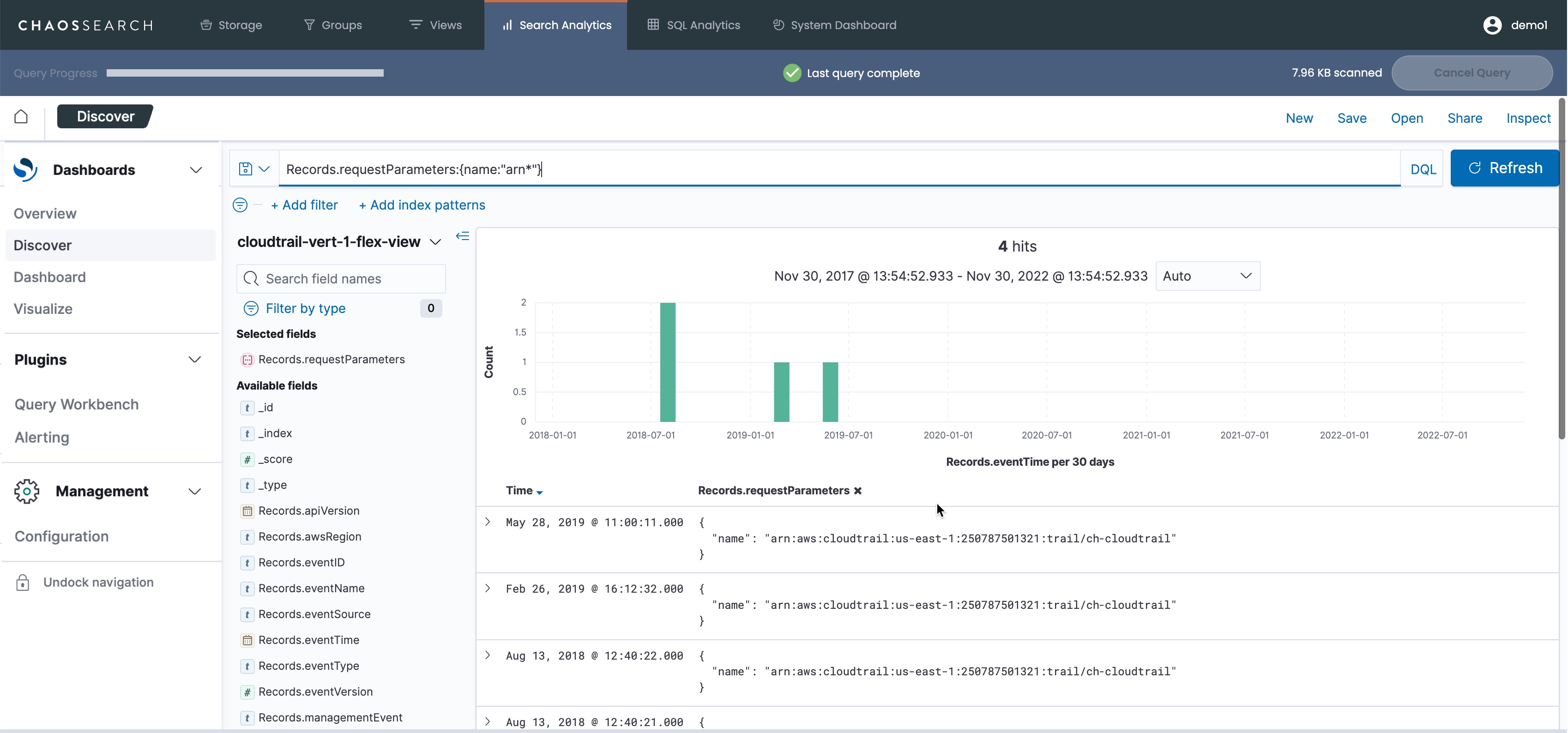Remove Records.requestParameters column with X icon

pos(858,491)
